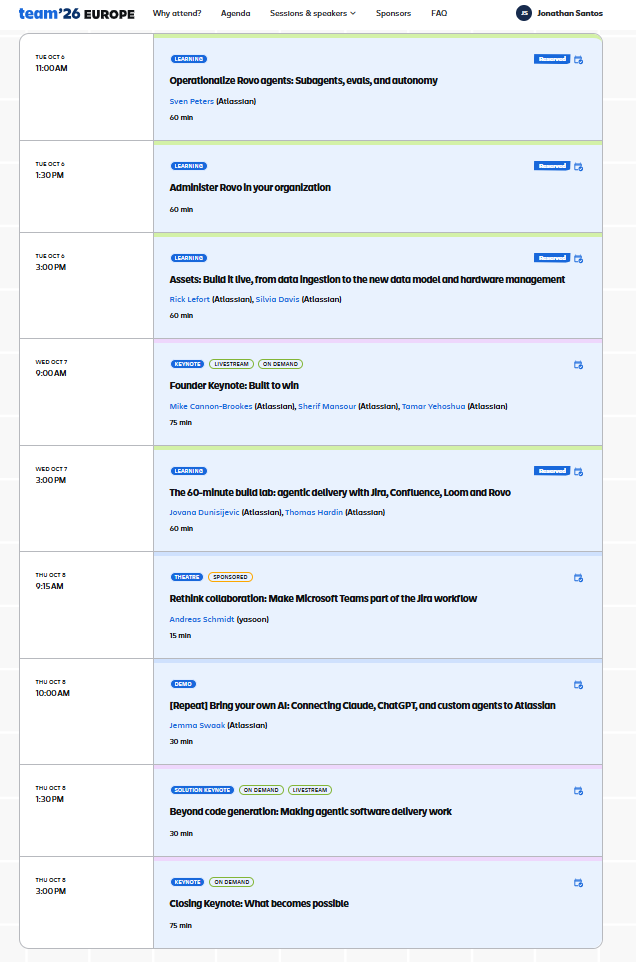Select Thu Oct 8 9:15 AM time cell
Image resolution: width=636 pixels, height=962 pixels.
pyautogui.click(x=86, y=605)
